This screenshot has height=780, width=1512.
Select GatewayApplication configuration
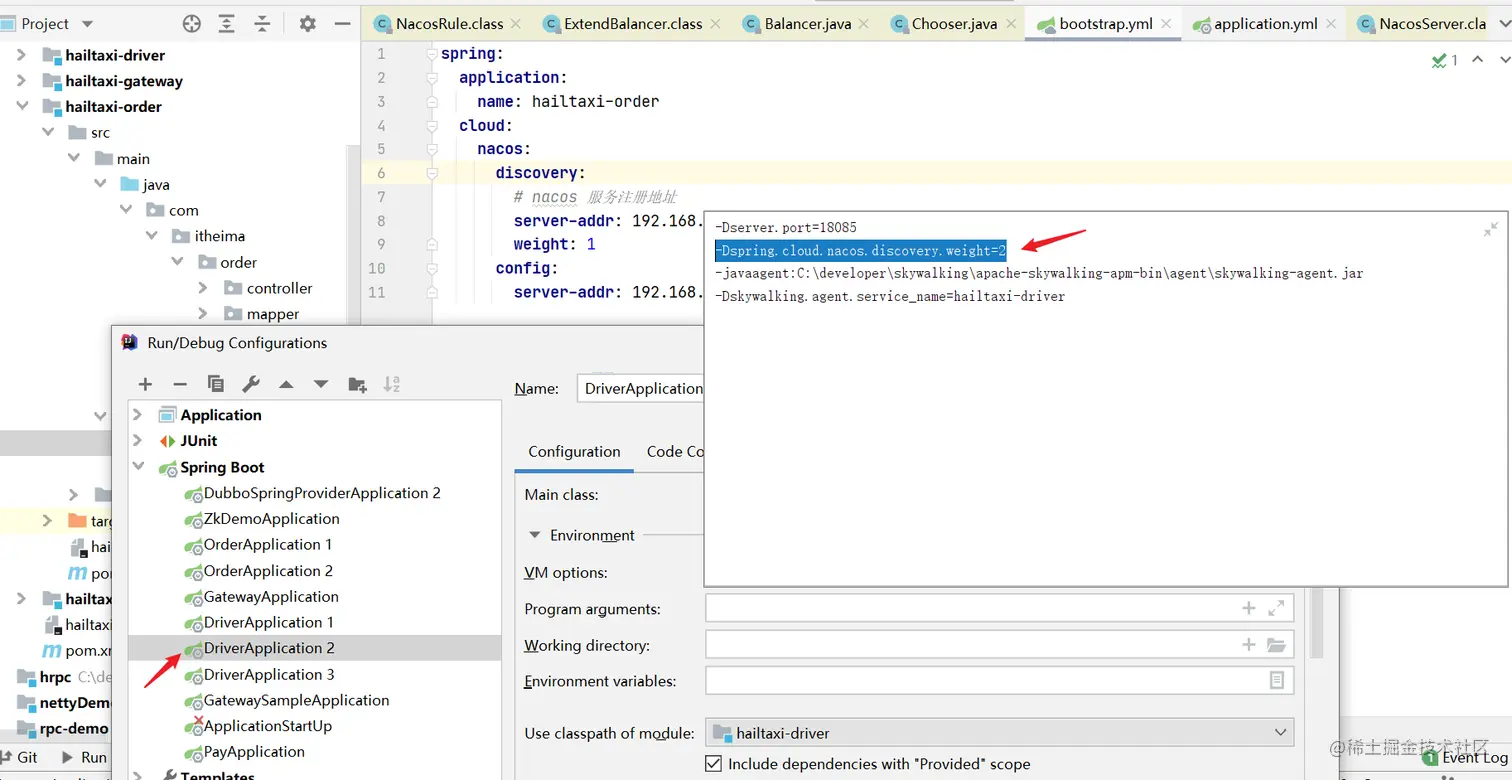click(271, 597)
